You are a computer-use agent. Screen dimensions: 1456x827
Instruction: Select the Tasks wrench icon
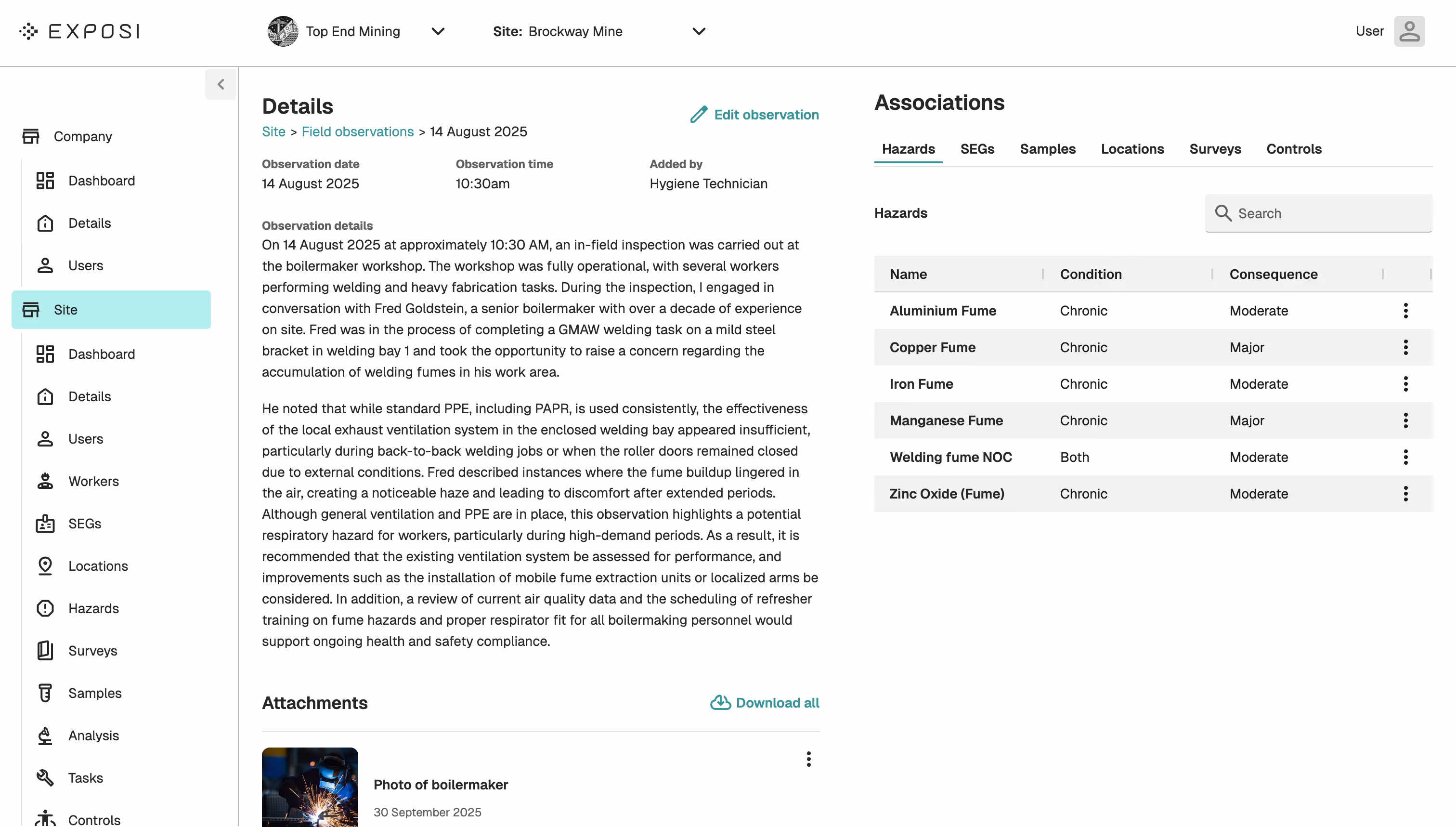[45, 777]
